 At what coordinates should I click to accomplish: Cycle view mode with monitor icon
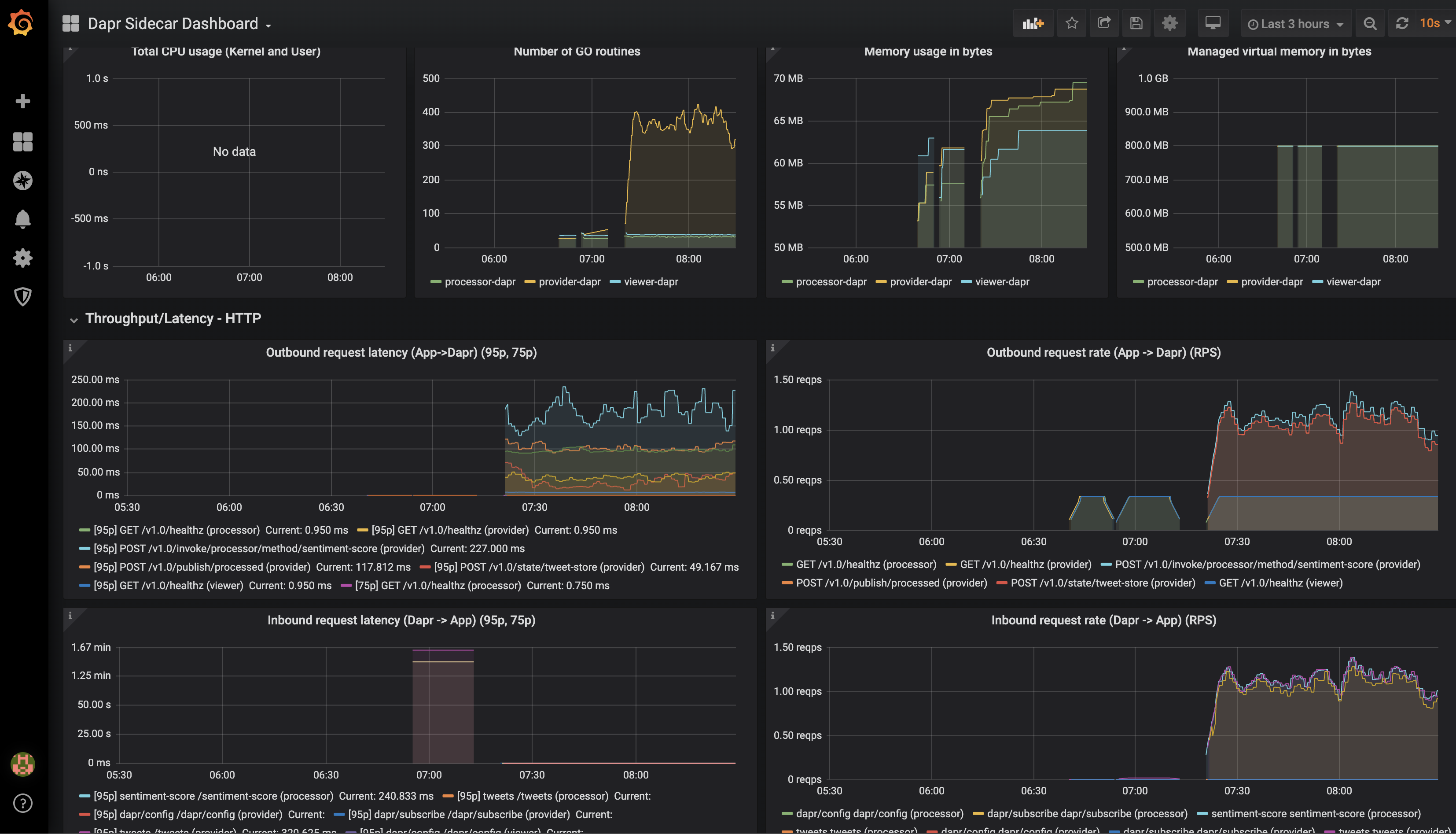point(1213,23)
